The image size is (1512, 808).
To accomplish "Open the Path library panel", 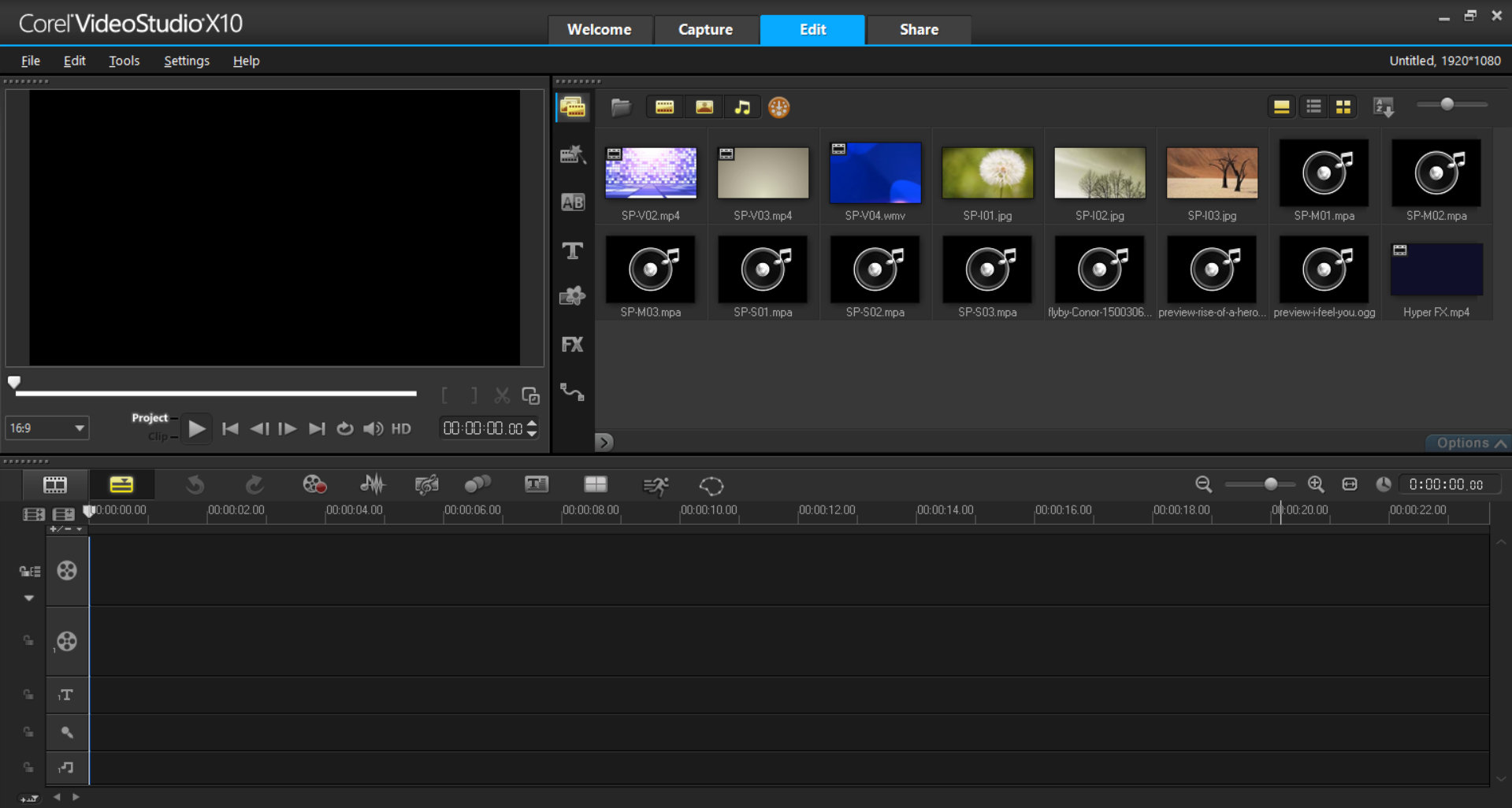I will pyautogui.click(x=572, y=392).
